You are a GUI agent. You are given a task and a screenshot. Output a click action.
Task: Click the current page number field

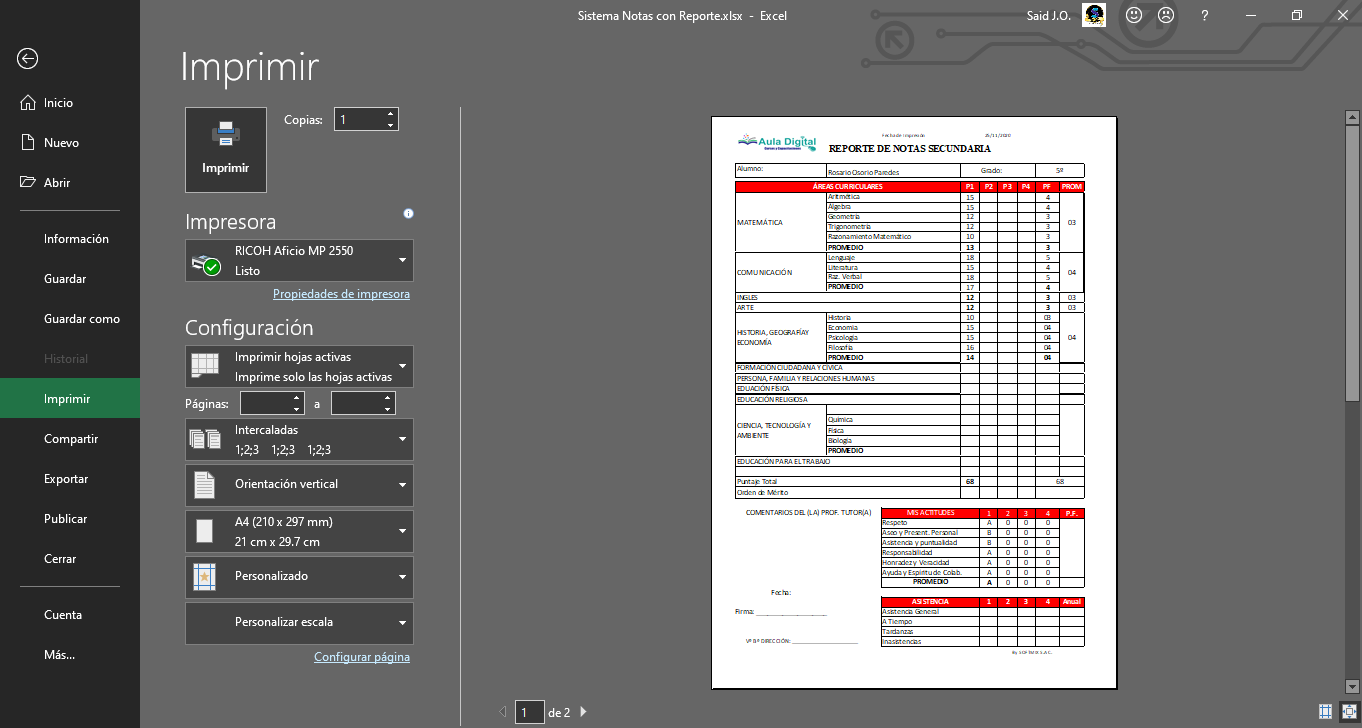click(529, 712)
